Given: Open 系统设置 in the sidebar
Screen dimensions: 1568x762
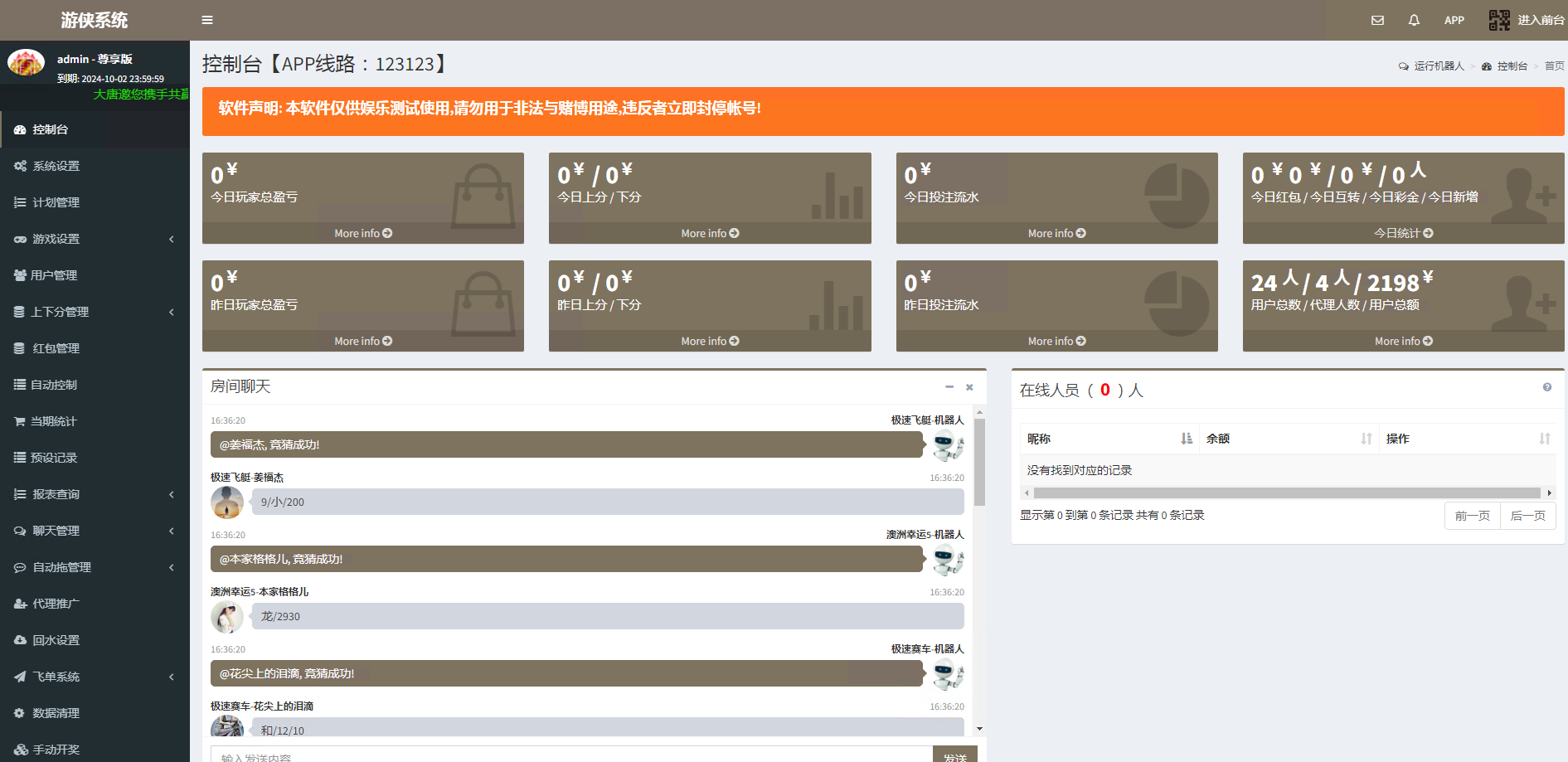Looking at the screenshot, I should [56, 166].
